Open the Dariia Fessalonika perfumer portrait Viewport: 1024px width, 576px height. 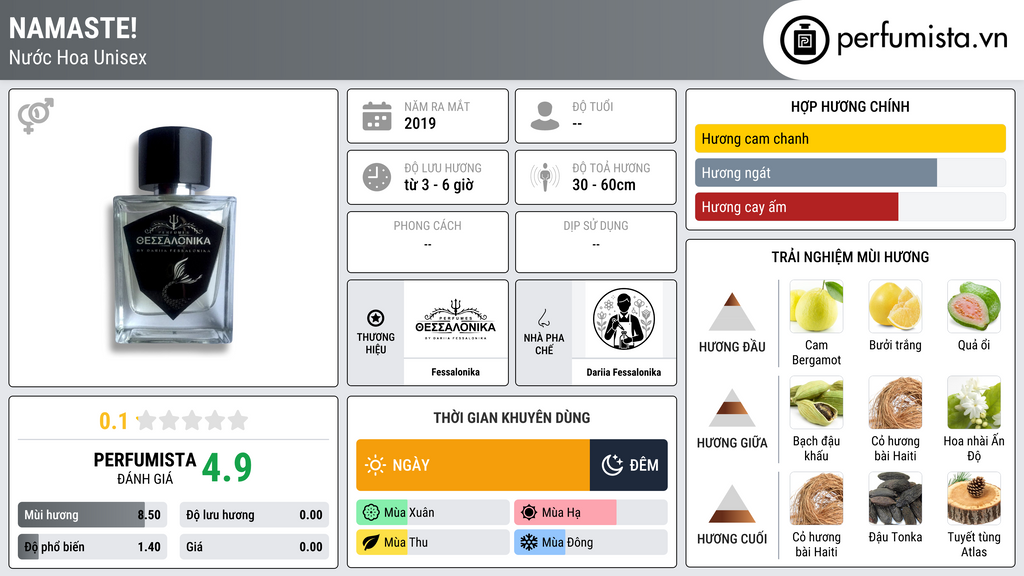[x=624, y=320]
